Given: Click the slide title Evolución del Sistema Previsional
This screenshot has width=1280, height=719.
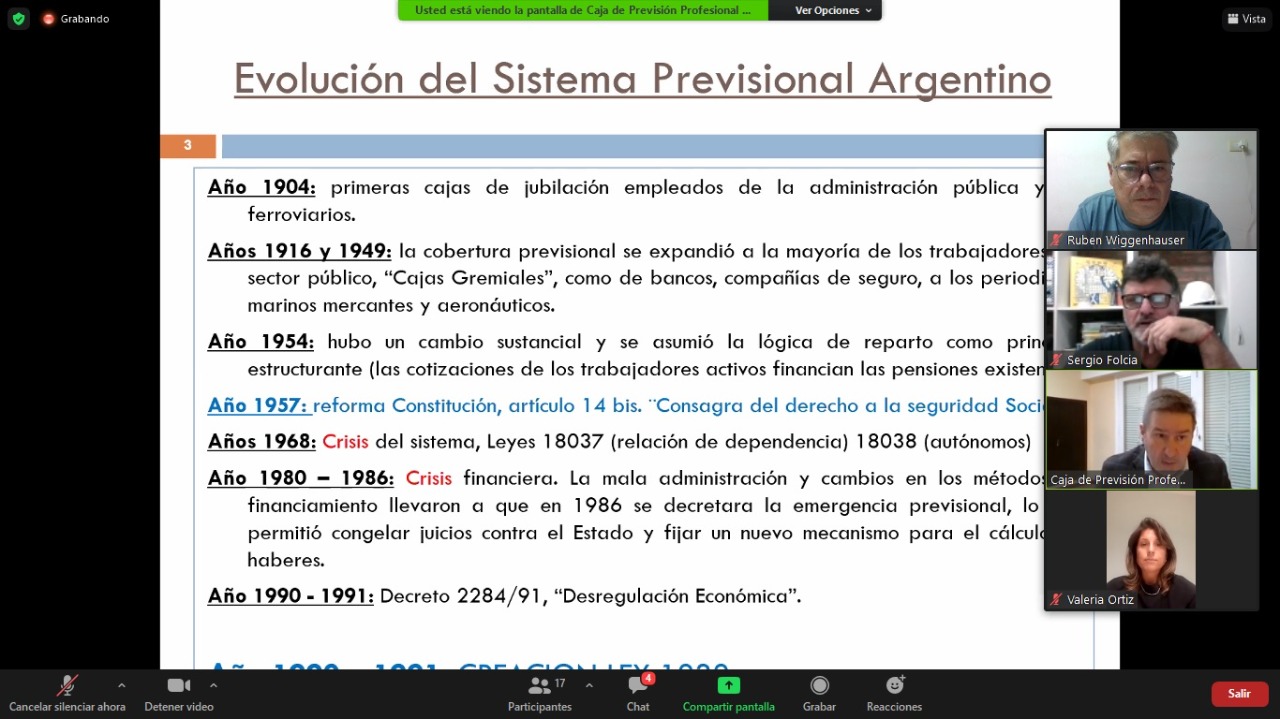Looking at the screenshot, I should pyautogui.click(x=642, y=79).
